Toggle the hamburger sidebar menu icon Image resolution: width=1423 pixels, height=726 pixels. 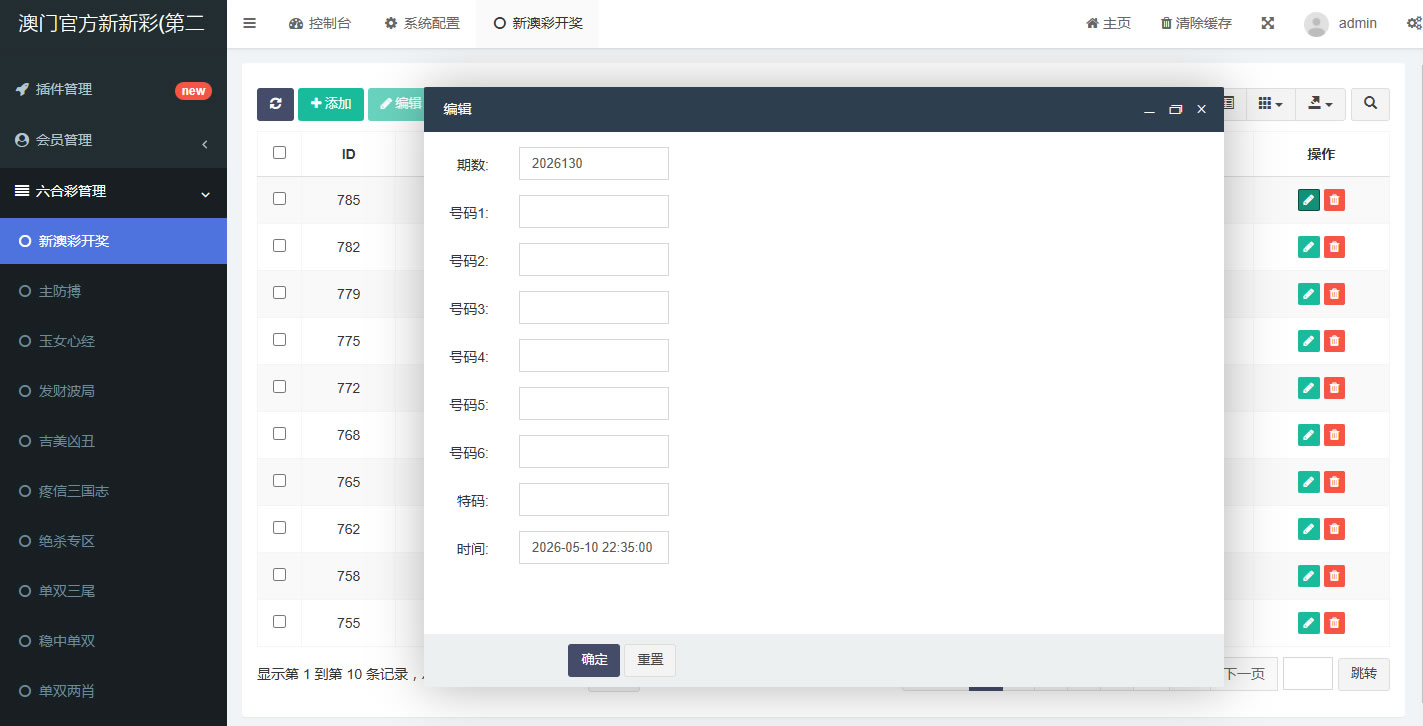click(x=249, y=23)
